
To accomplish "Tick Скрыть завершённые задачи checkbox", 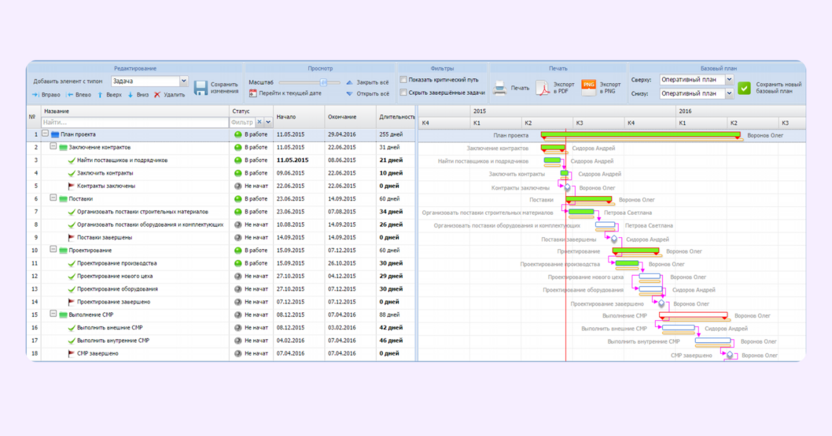I will coord(403,92).
